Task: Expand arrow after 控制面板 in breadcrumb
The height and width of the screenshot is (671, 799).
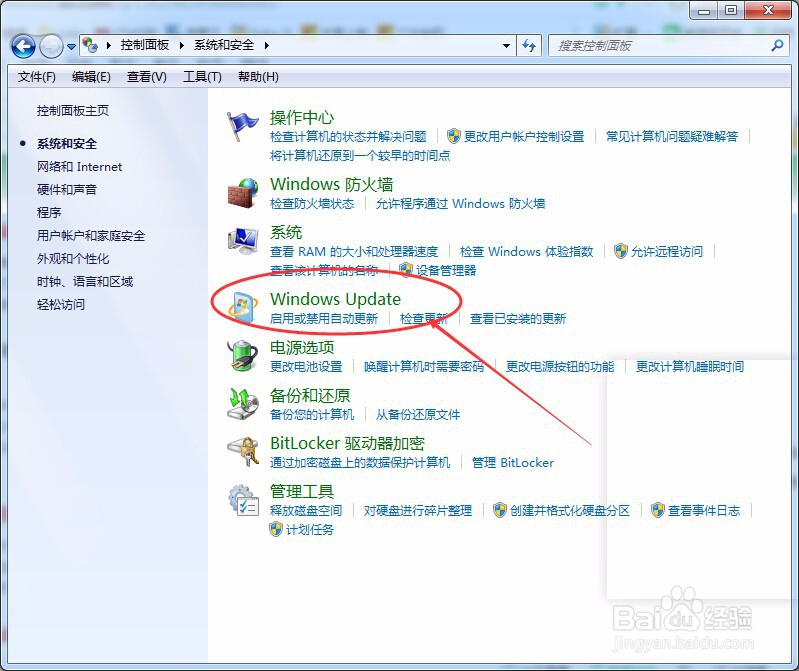Action: [181, 45]
